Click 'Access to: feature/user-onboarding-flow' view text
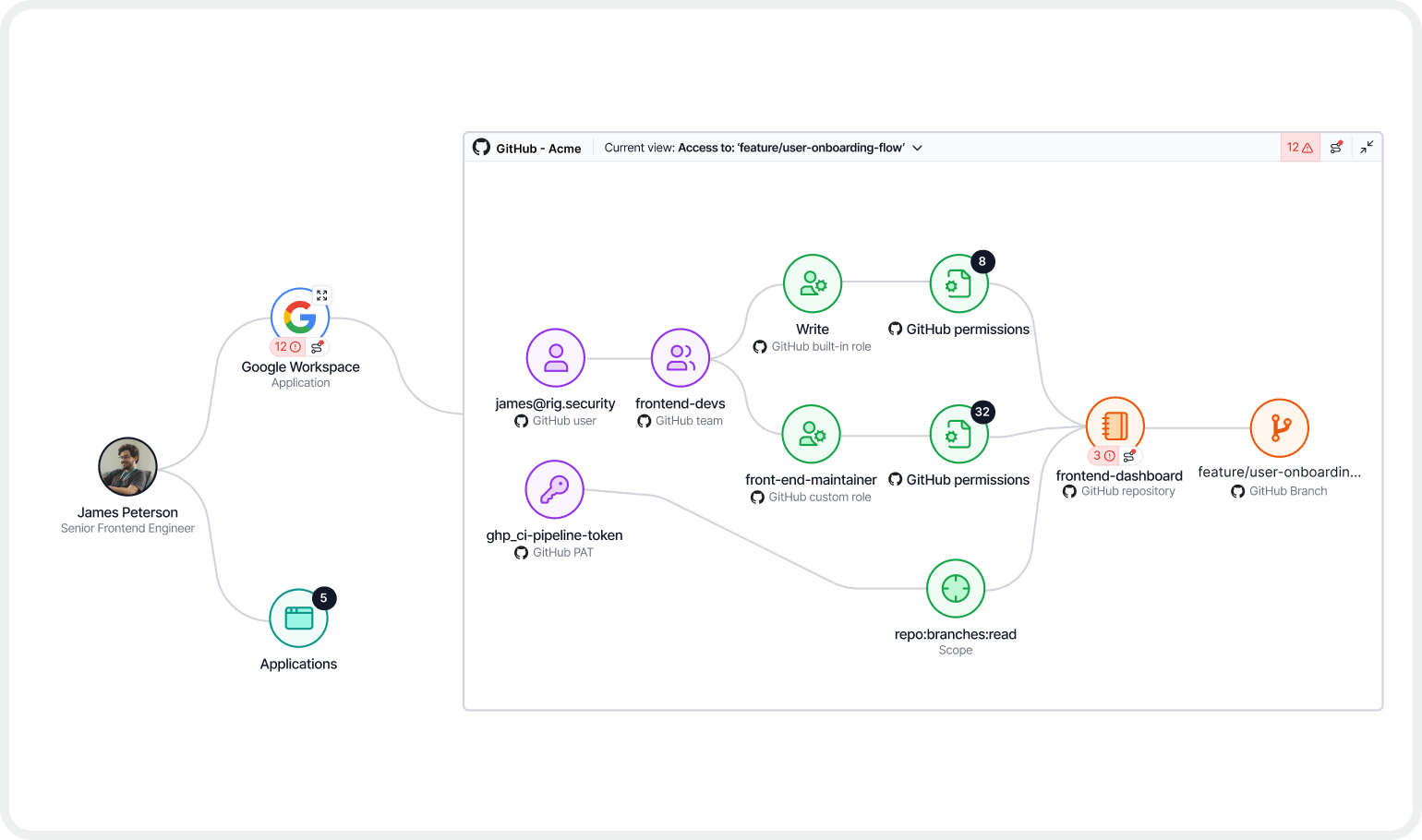The height and width of the screenshot is (840, 1422). (x=791, y=148)
